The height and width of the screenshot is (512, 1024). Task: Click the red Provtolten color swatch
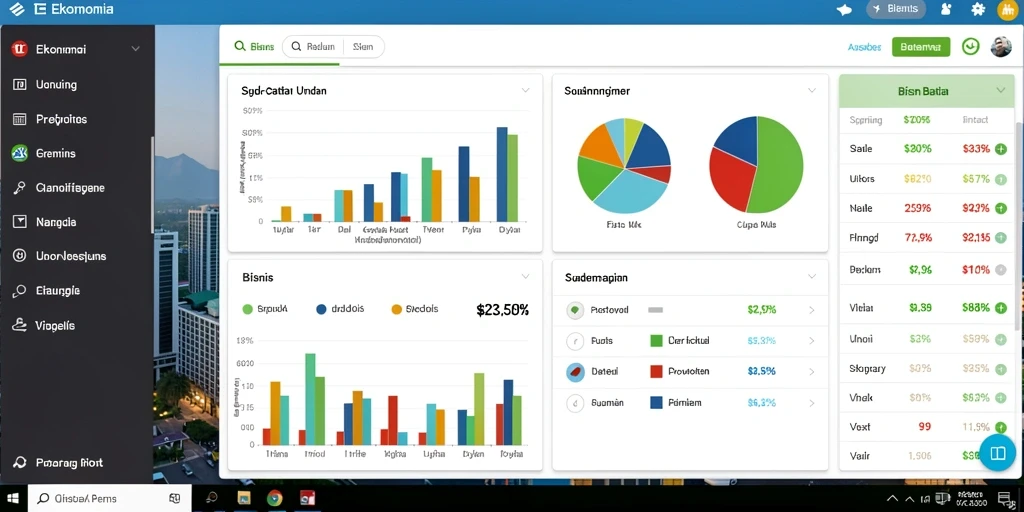[657, 372]
